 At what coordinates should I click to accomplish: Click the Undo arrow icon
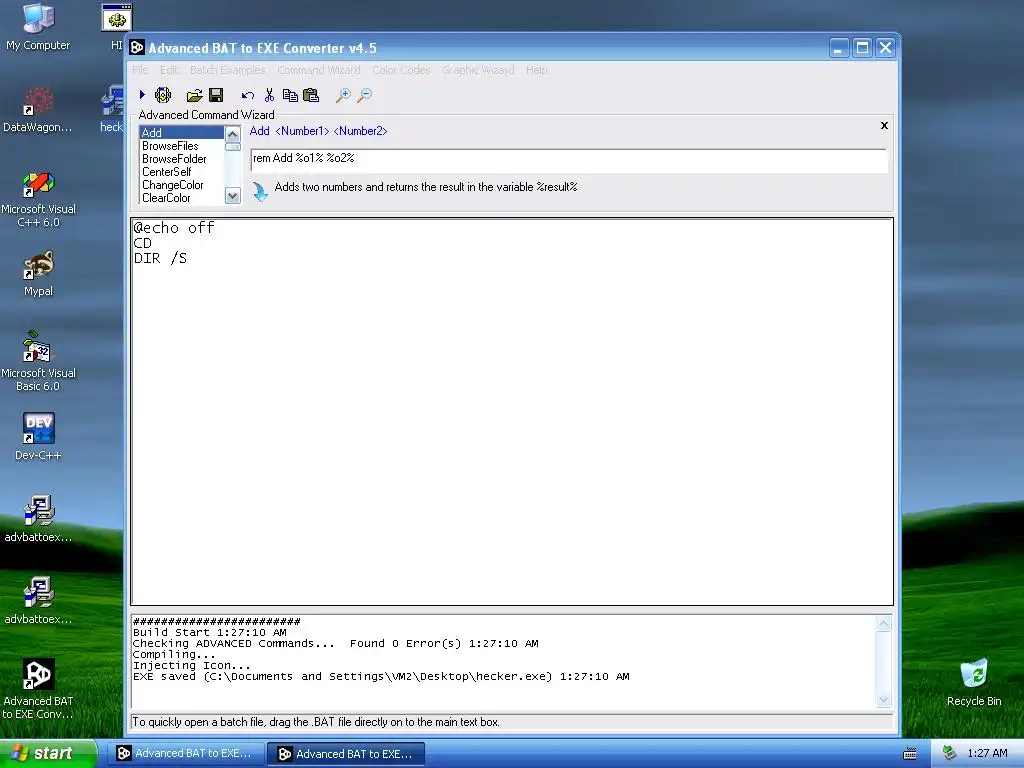(248, 96)
